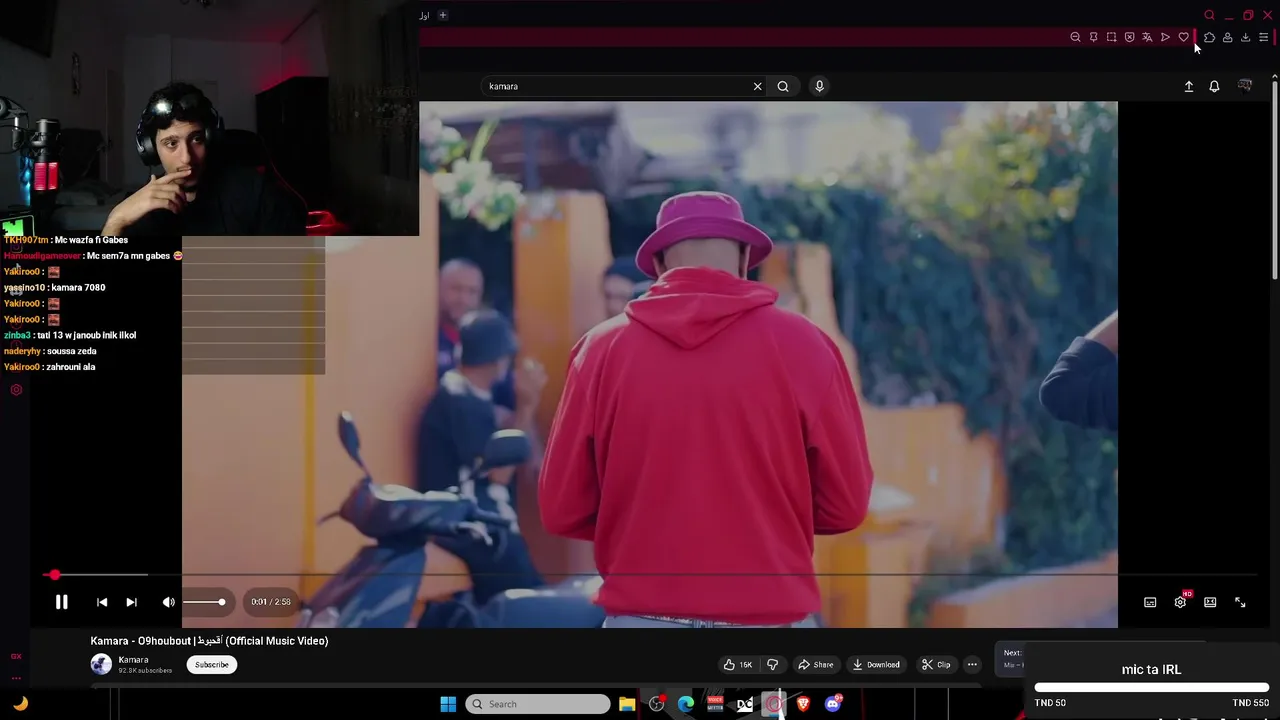Open YouTube notifications bell
This screenshot has height=720, width=1280.
click(x=1214, y=86)
